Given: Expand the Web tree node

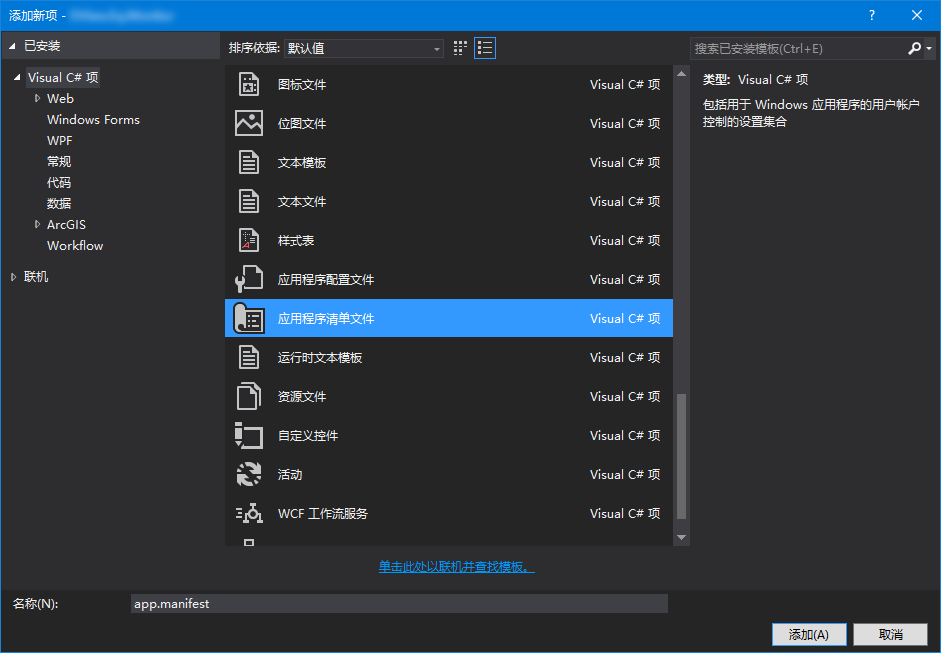Looking at the screenshot, I should pyautogui.click(x=37, y=98).
